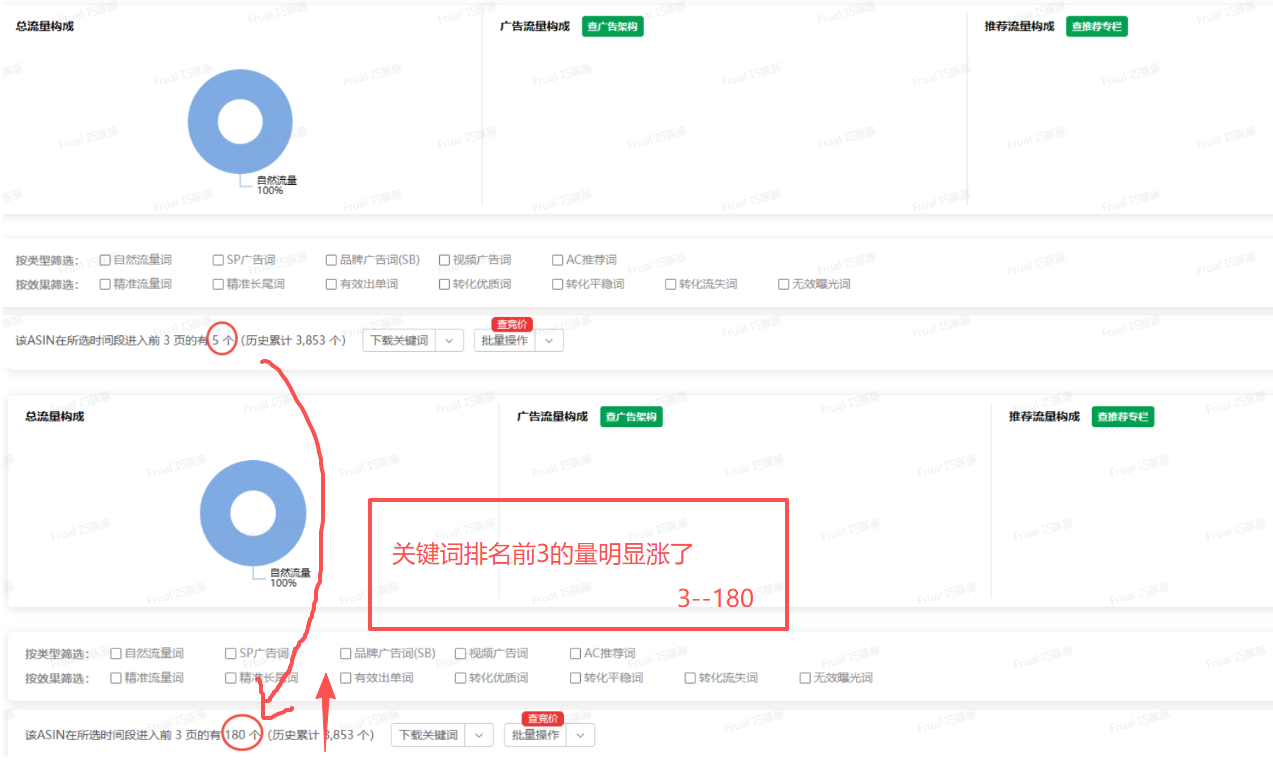Open dropdown arrow next to lower 下载关键词
1273x770 pixels.
480,735
